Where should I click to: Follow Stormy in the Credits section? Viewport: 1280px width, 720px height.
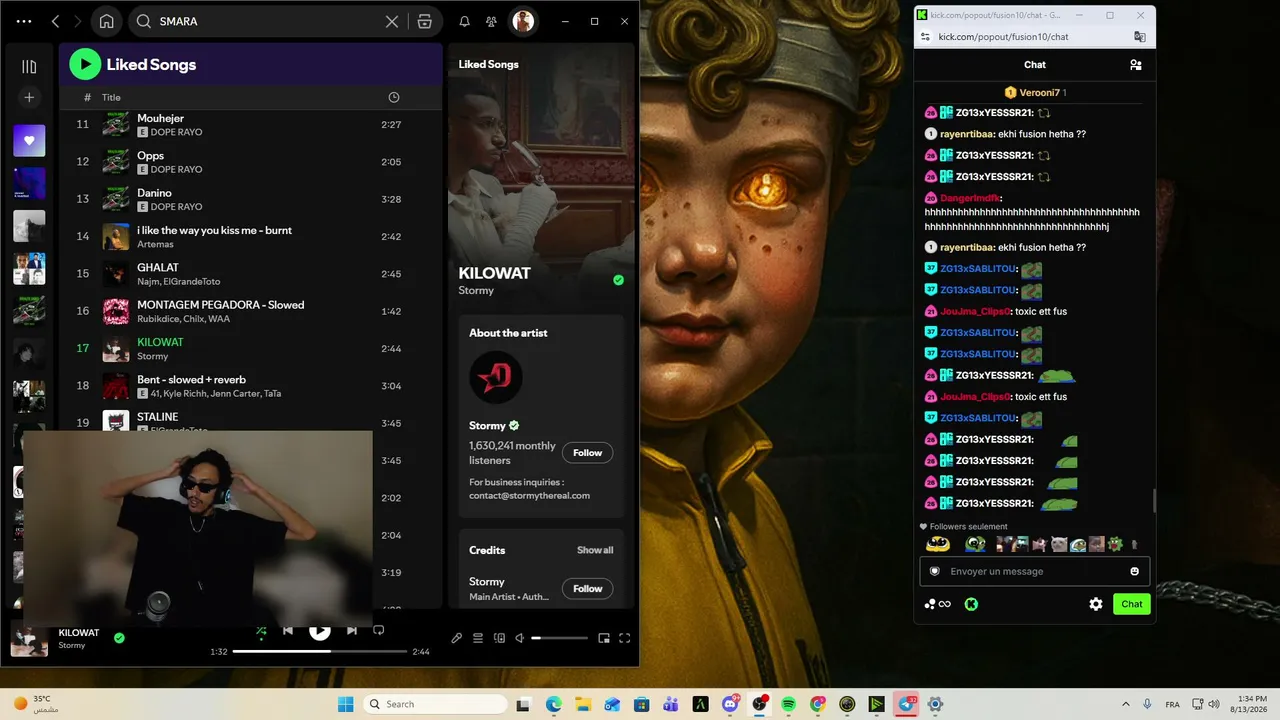pos(587,589)
